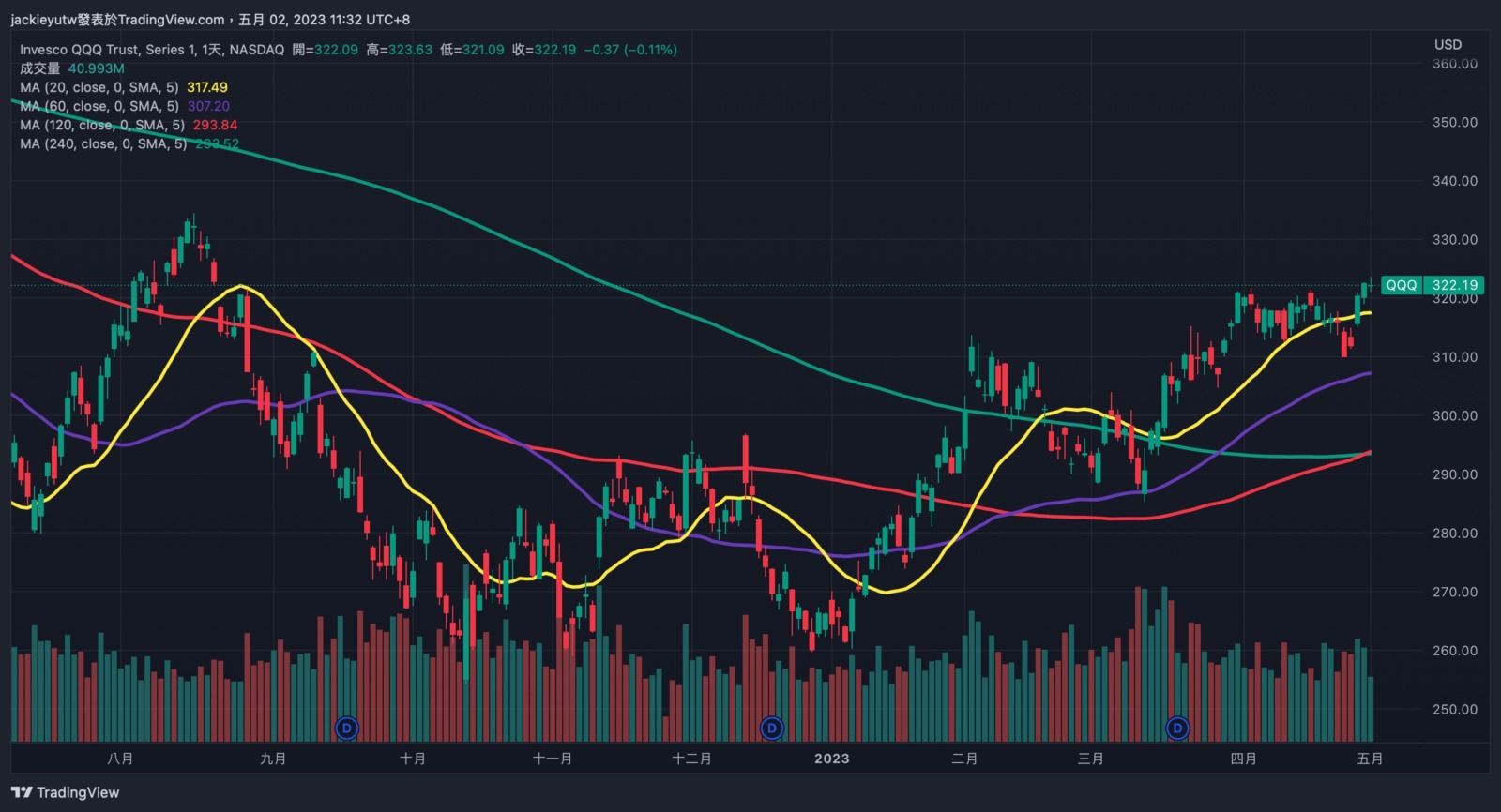Click the yellow 317.49 MA value
Viewport: 1501px width, 812px height.
coord(207,87)
